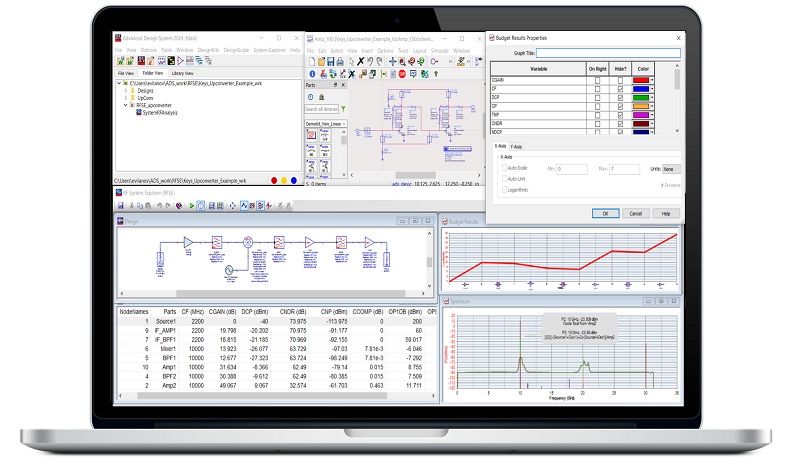Click the Graph Title input field
The width and height of the screenshot is (800, 468).
pyautogui.click(x=608, y=53)
